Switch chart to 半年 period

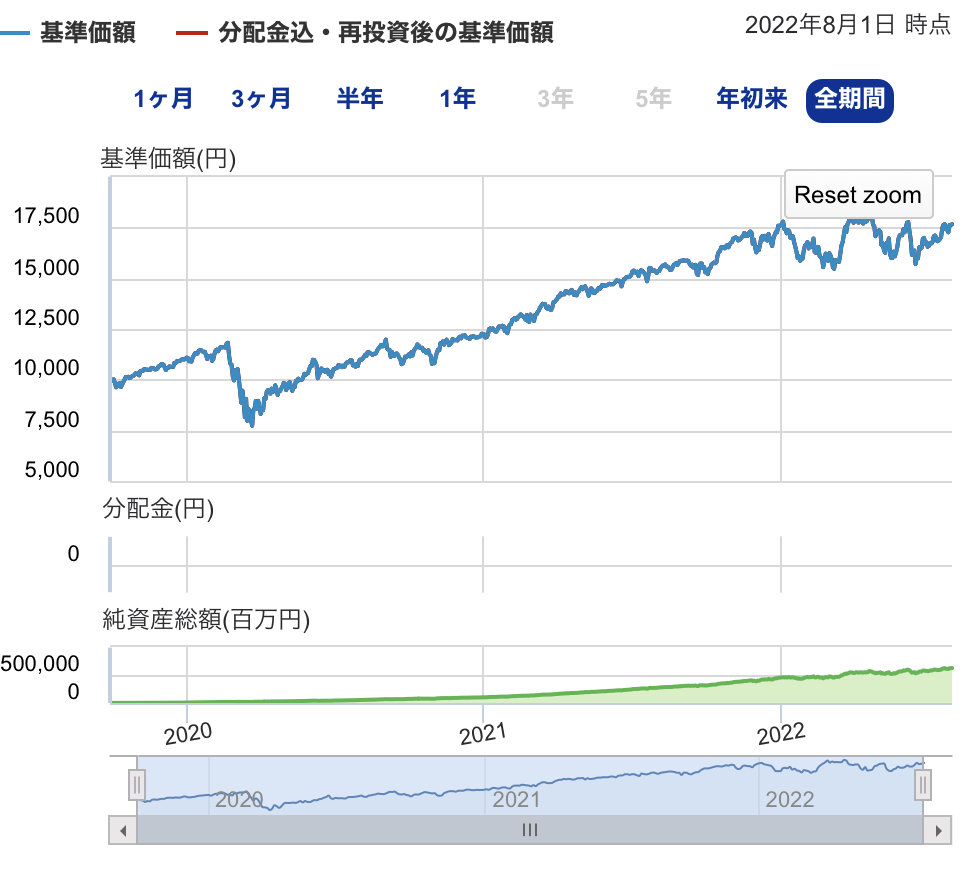tap(359, 99)
